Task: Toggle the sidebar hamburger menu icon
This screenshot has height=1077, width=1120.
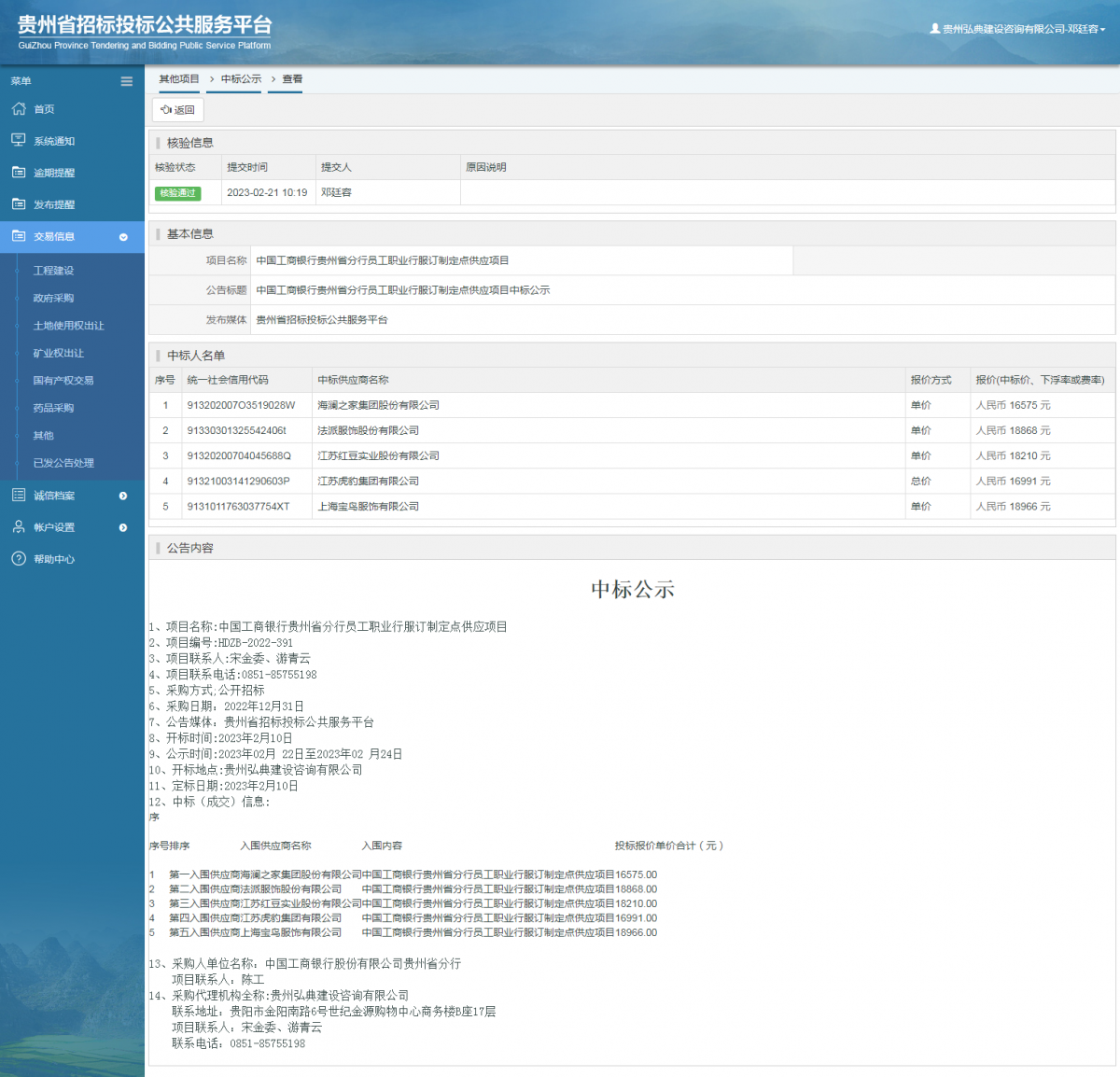Action: coord(127,81)
